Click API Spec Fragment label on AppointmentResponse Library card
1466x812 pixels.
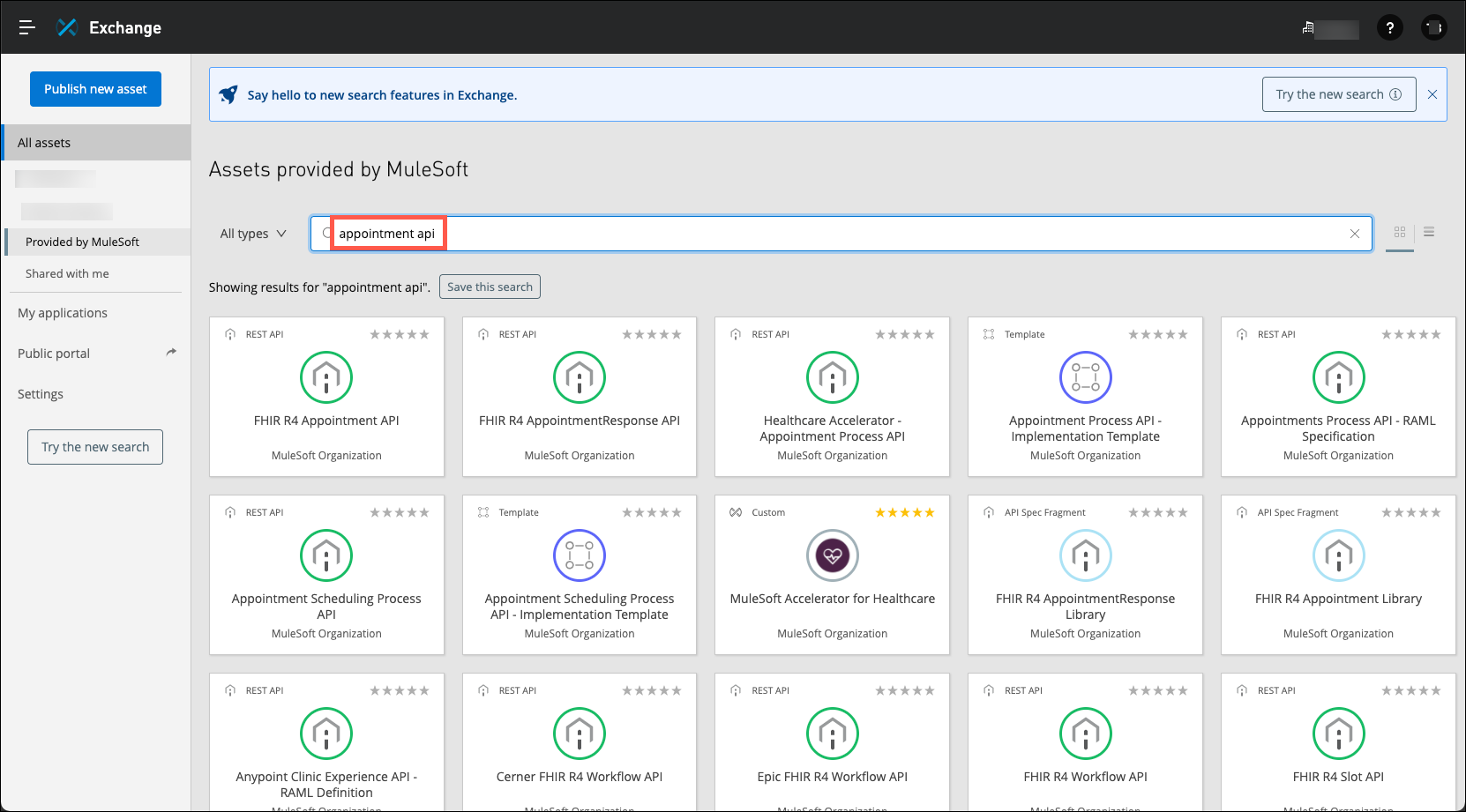(1045, 512)
